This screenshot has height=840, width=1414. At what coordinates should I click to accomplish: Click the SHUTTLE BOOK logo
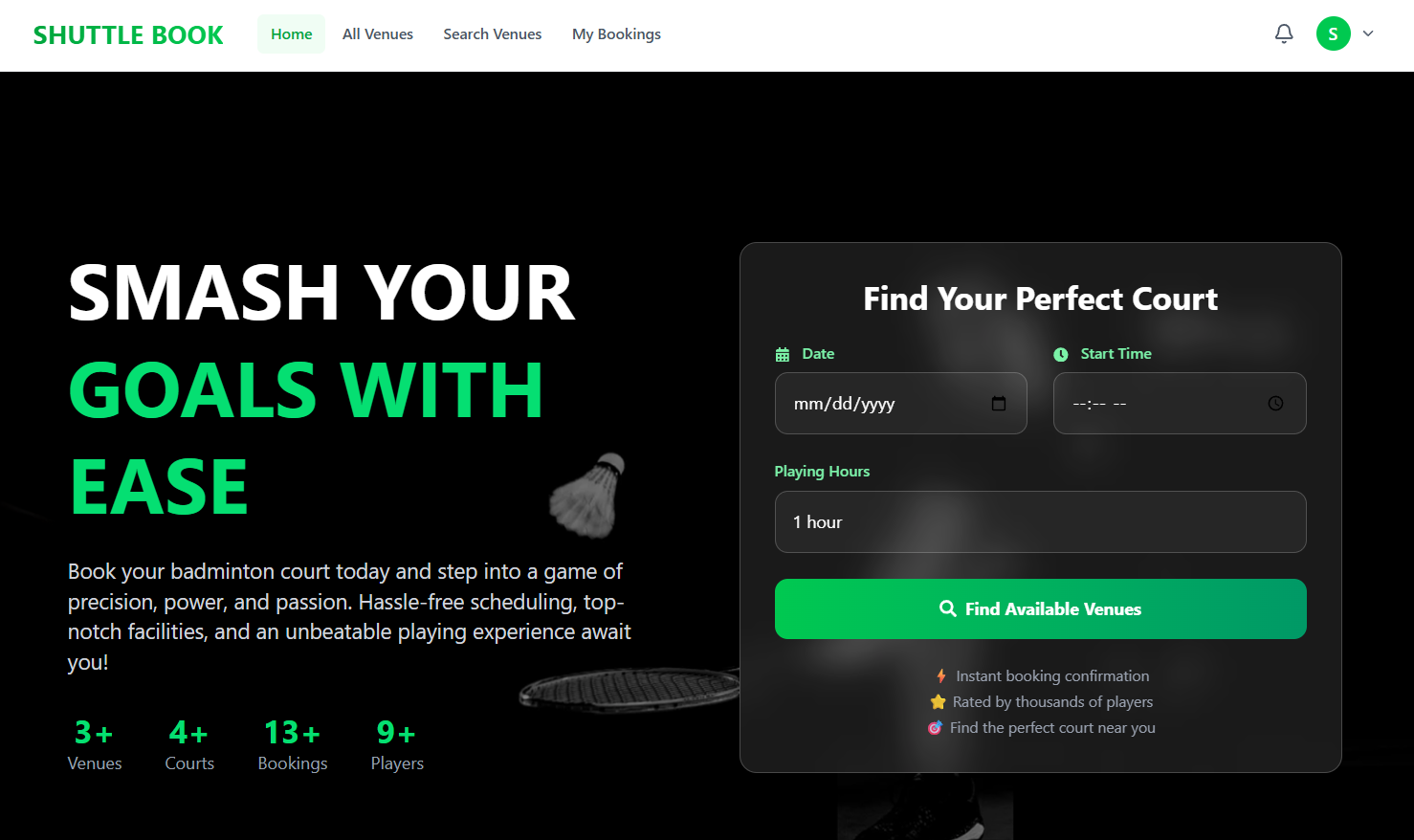point(128,35)
